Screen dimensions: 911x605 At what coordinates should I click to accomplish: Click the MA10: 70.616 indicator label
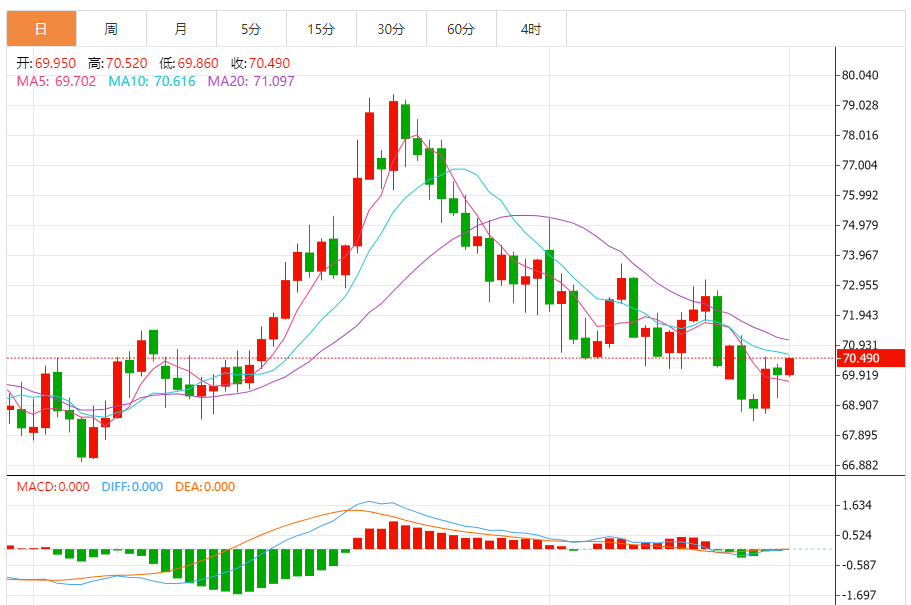click(152, 81)
